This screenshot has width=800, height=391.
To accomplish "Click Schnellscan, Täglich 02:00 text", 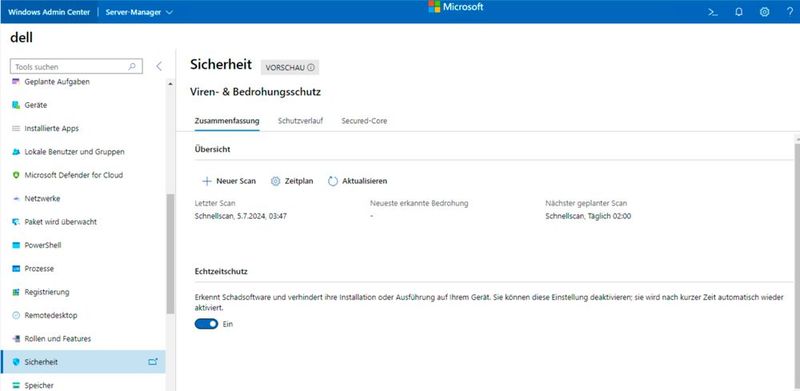I will tap(588, 216).
